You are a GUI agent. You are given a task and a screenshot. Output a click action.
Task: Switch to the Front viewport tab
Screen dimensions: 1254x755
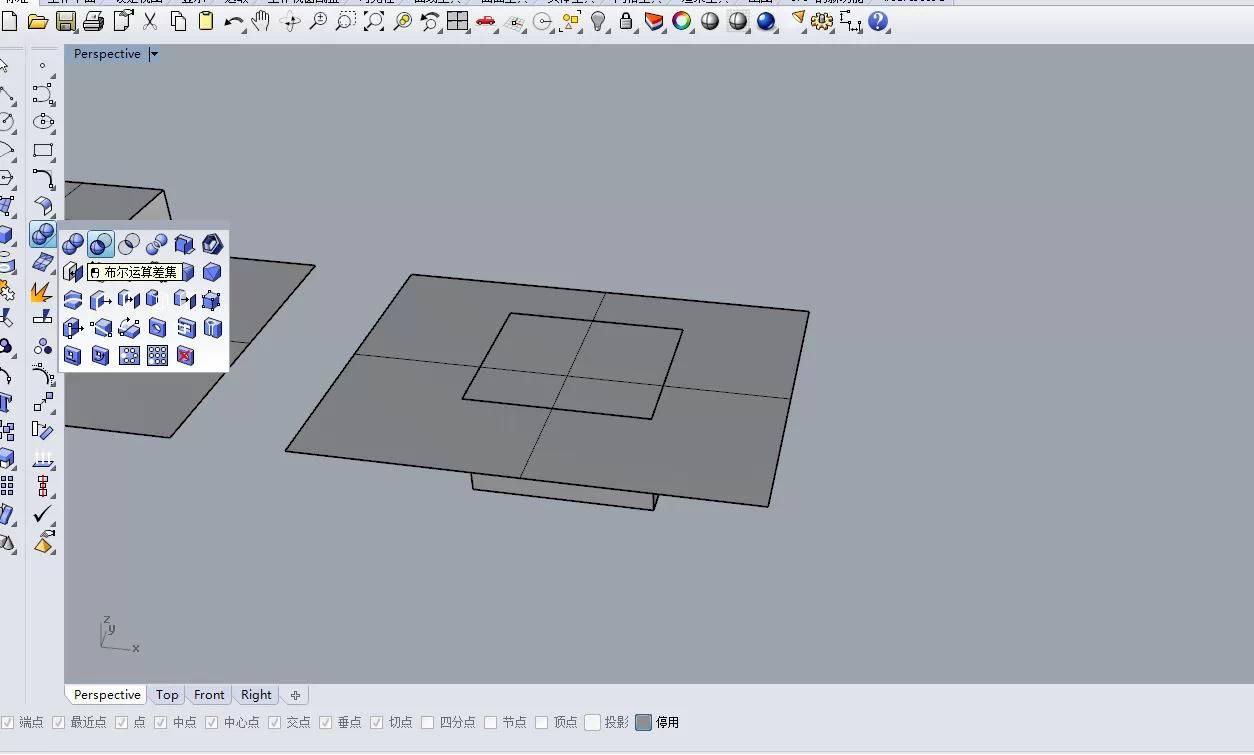[x=208, y=694]
